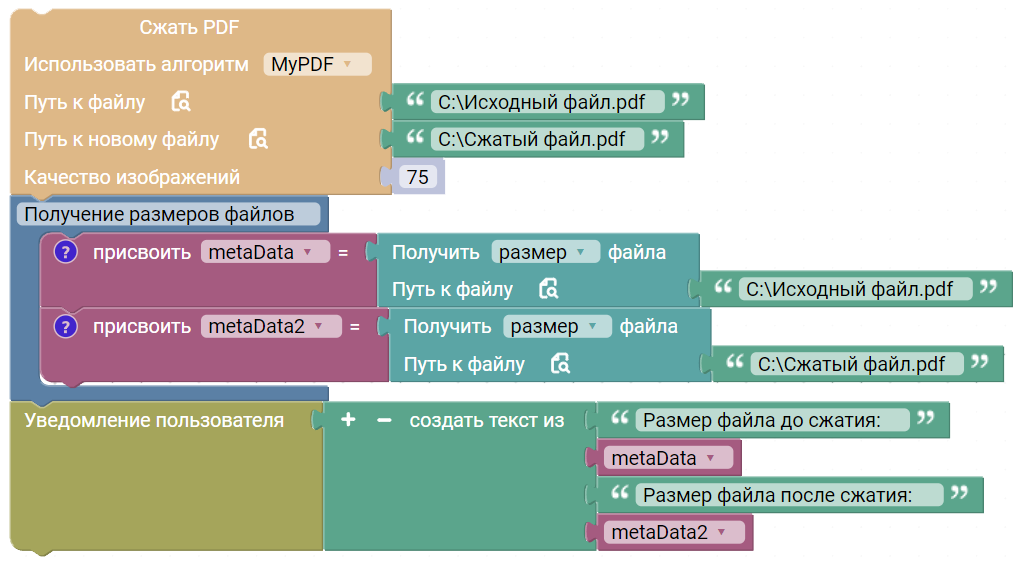
Task: Edit 'C:\Исходный файл.pdf' text in Сжать PDF block
Action: pos(547,102)
